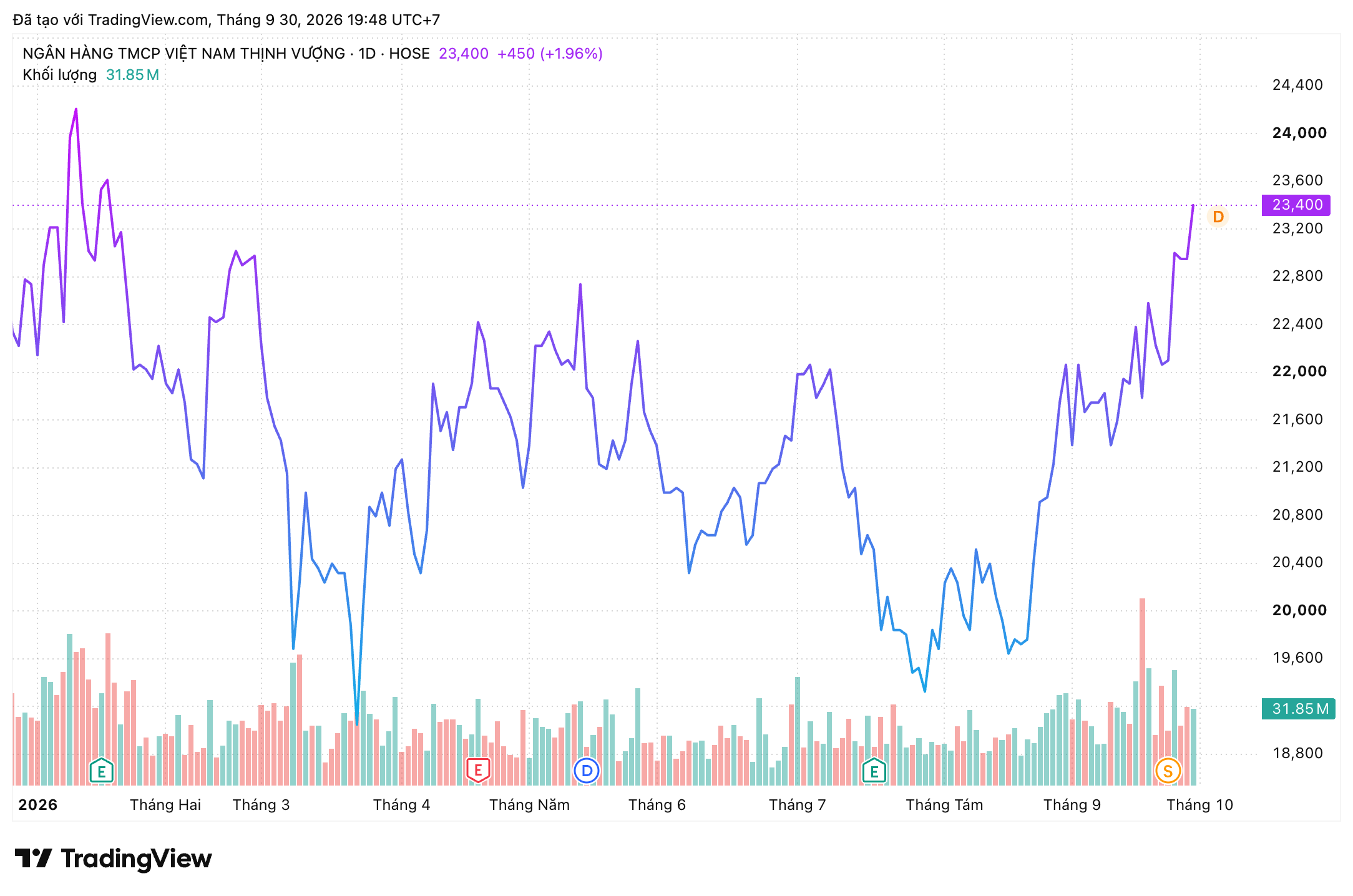Click the 18,800 label on the price axis
The width and height of the screenshot is (1353, 896).
(1297, 753)
